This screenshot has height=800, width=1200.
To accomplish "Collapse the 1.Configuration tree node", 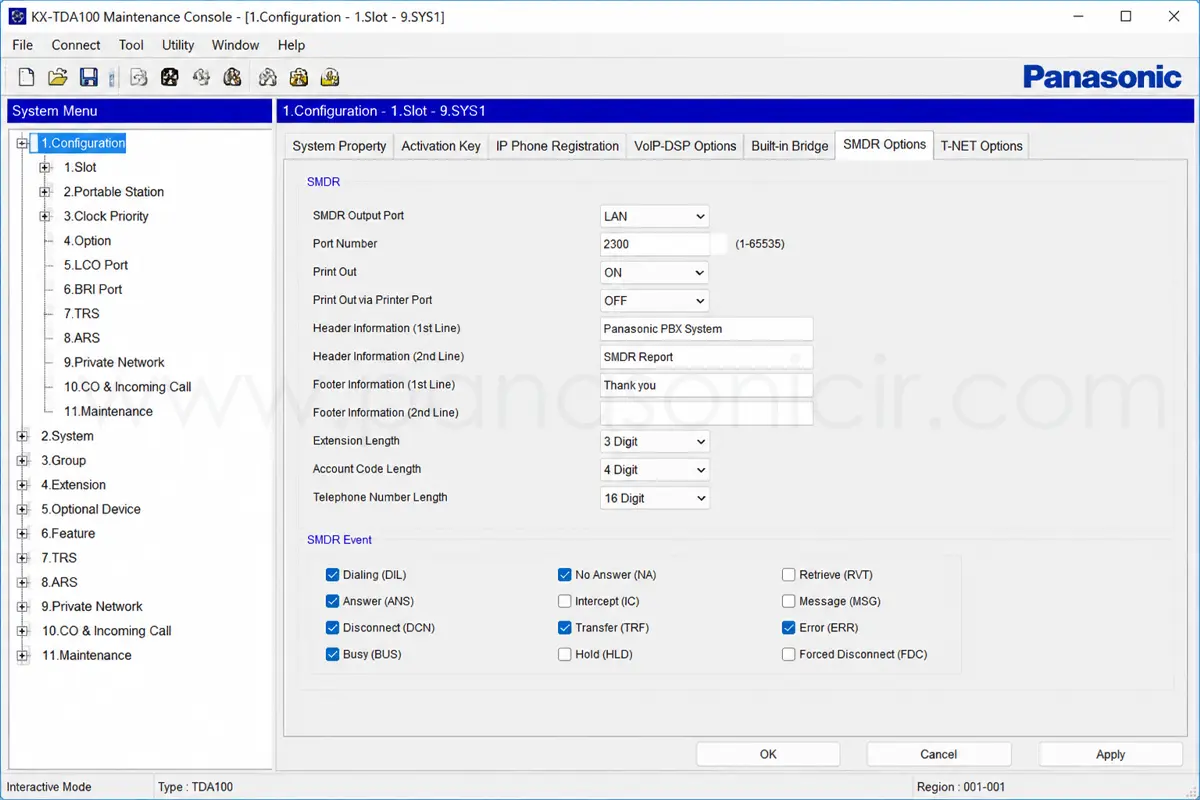I will tap(22, 143).
